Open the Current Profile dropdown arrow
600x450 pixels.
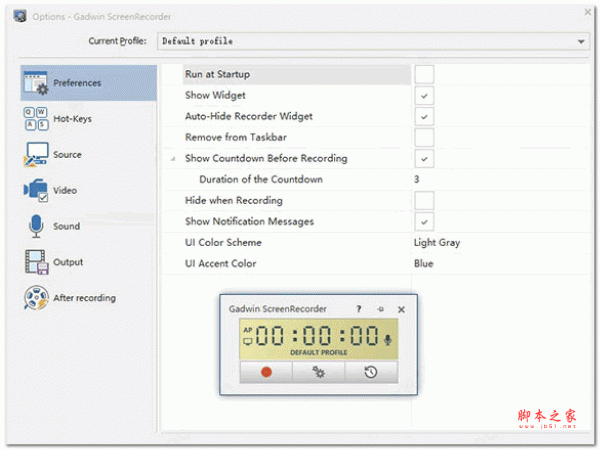[581, 41]
